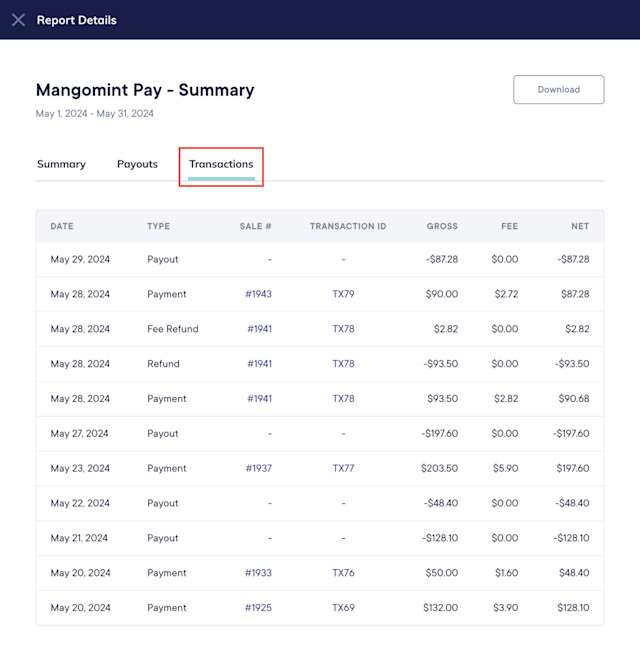Click the -$197.60 net amount

tap(571, 433)
